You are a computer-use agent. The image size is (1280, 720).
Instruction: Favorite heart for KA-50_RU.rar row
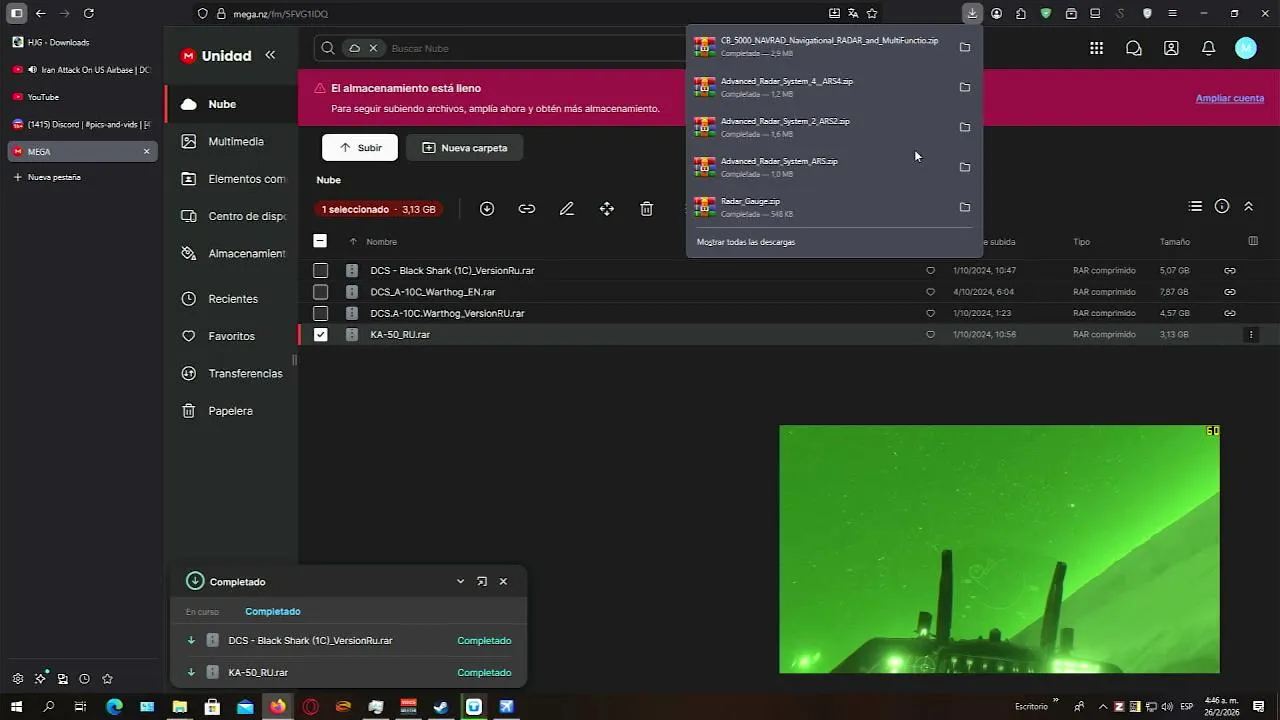point(930,334)
